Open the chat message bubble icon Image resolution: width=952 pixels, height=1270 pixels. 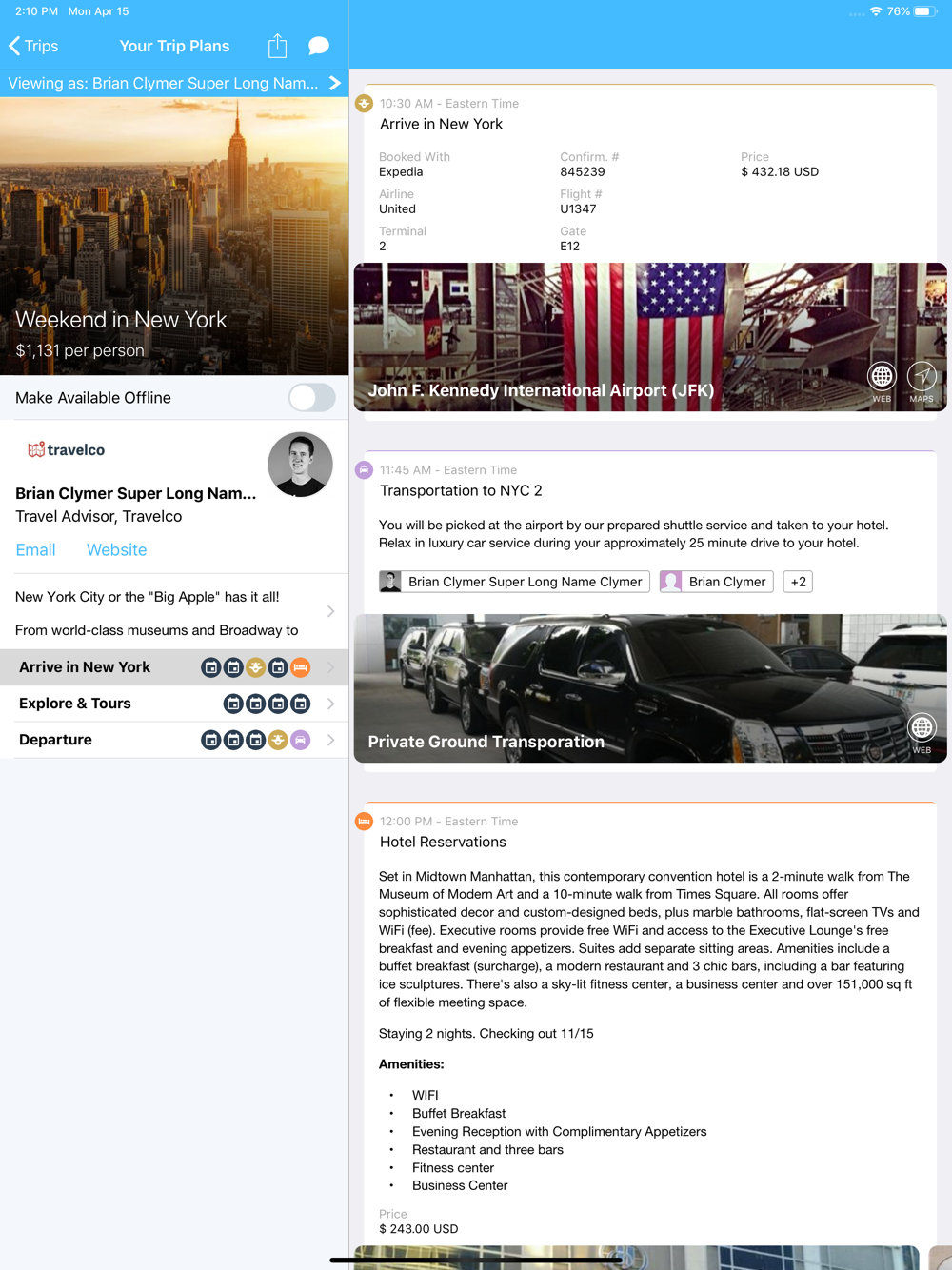pos(319,46)
